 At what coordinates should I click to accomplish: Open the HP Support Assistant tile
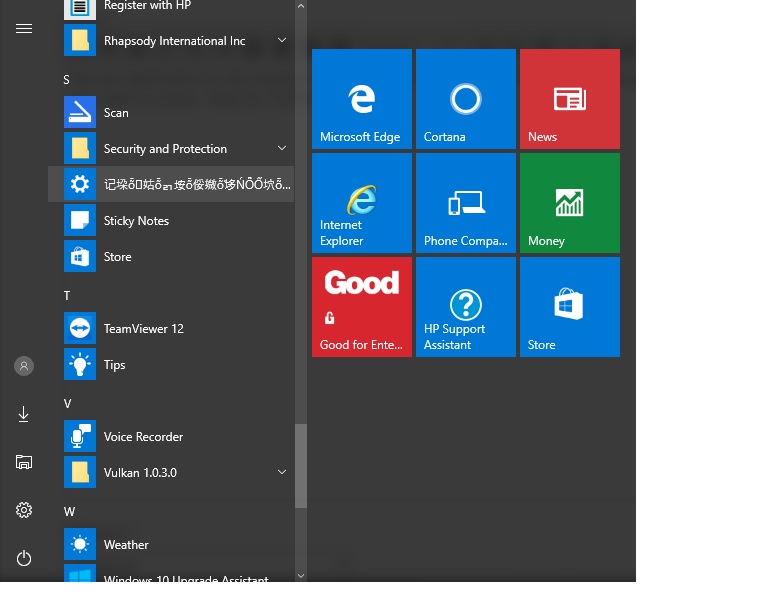point(465,307)
